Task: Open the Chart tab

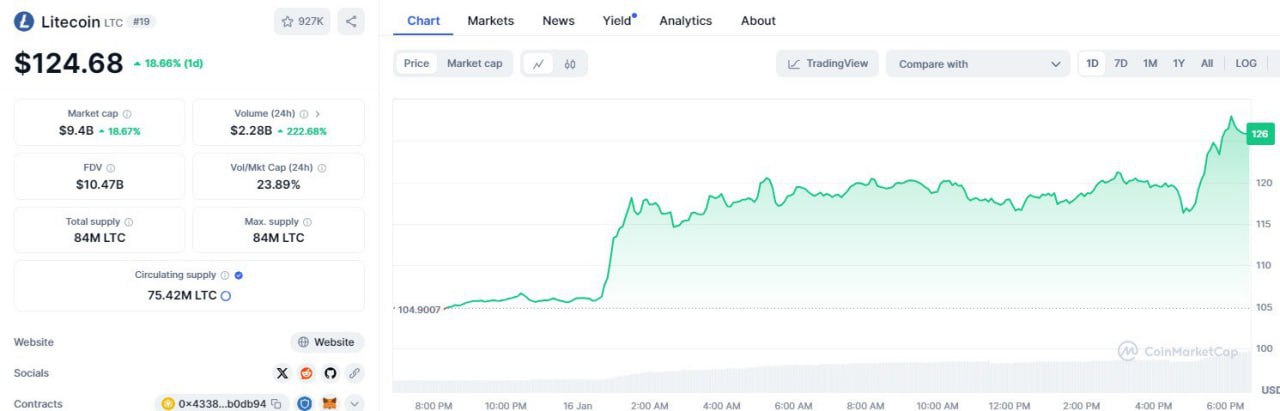Action: [x=423, y=20]
